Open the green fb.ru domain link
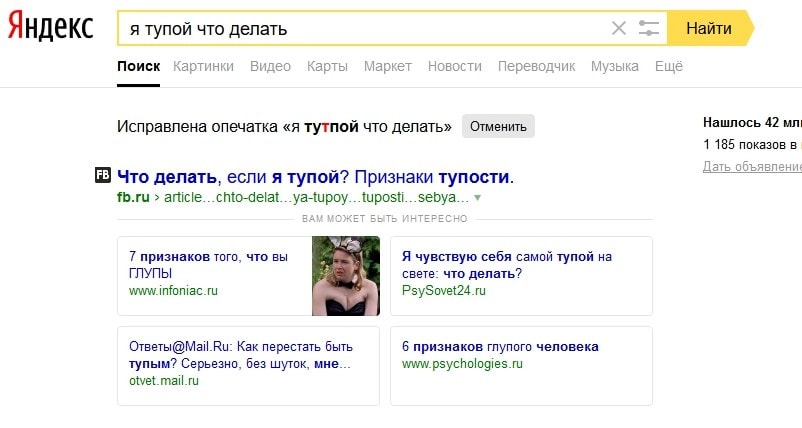Screen dimensions: 802x428 [x=133, y=197]
